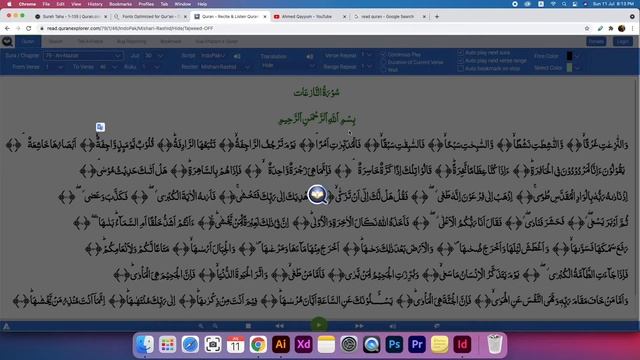The width and height of the screenshot is (640, 360).
Task: Open Safari from the Dock
Action: (x=190, y=344)
